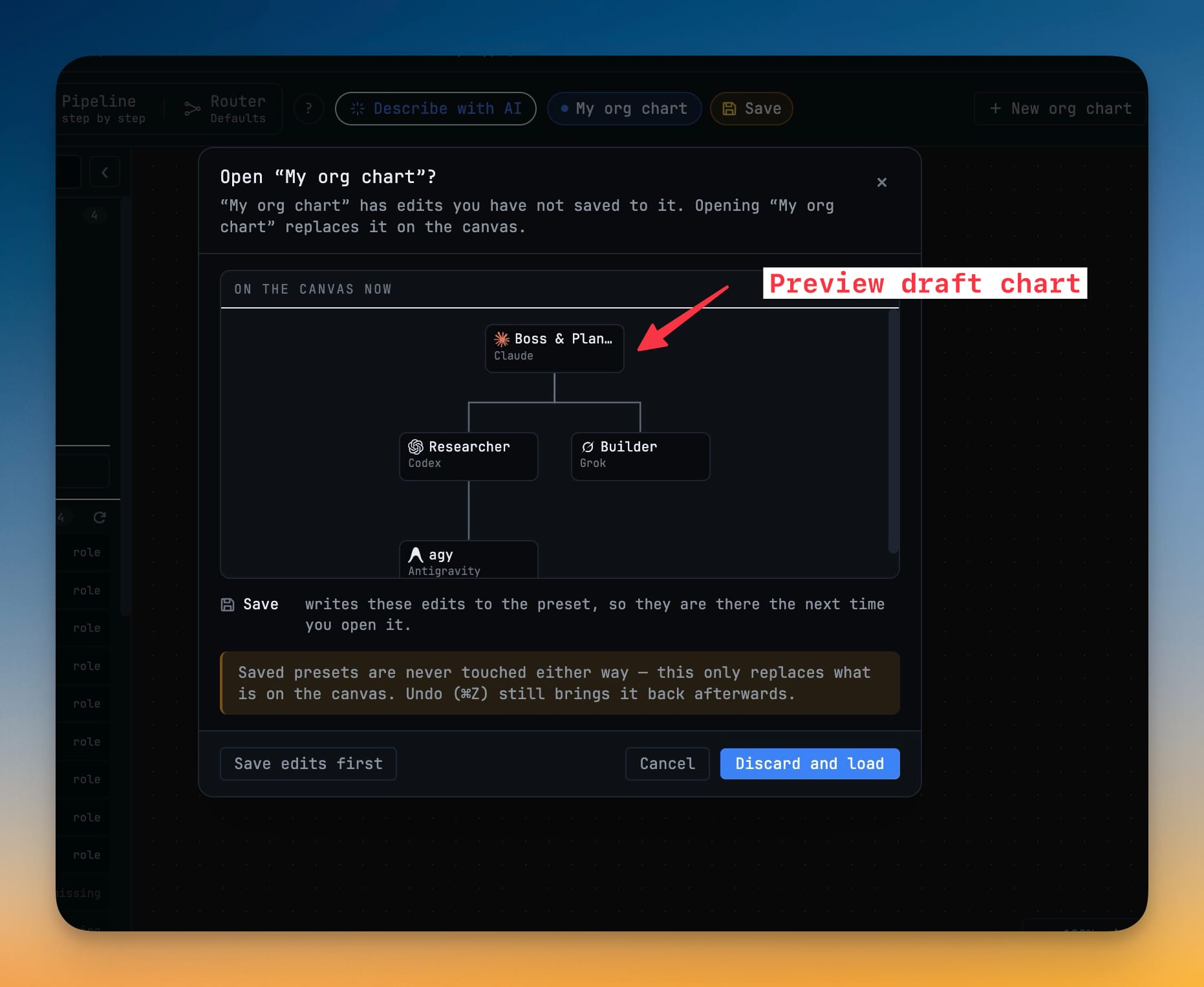Screen dimensions: 1204x987
Task: Click the plus icon in New org chart
Action: (995, 109)
